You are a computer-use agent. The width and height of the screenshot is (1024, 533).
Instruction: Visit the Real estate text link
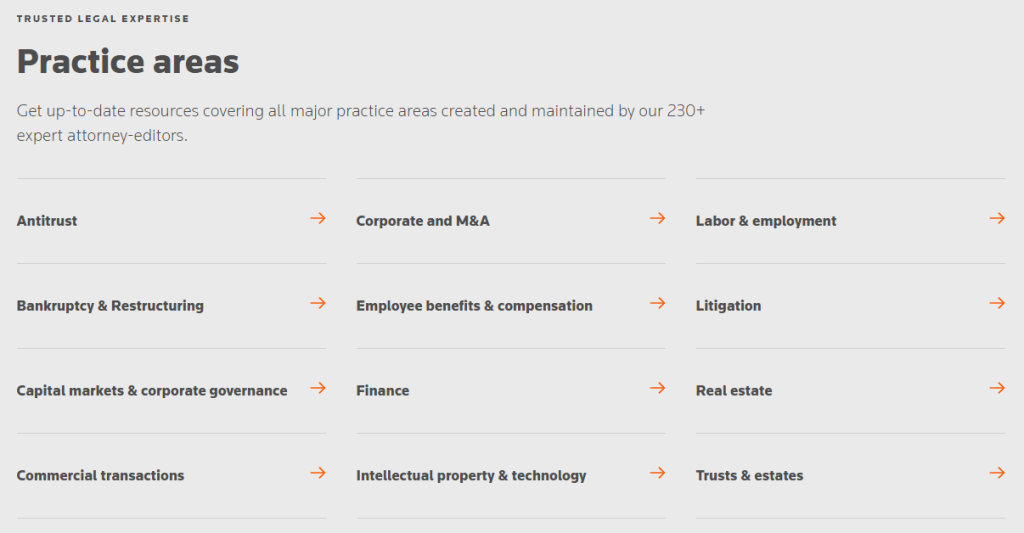[734, 391]
